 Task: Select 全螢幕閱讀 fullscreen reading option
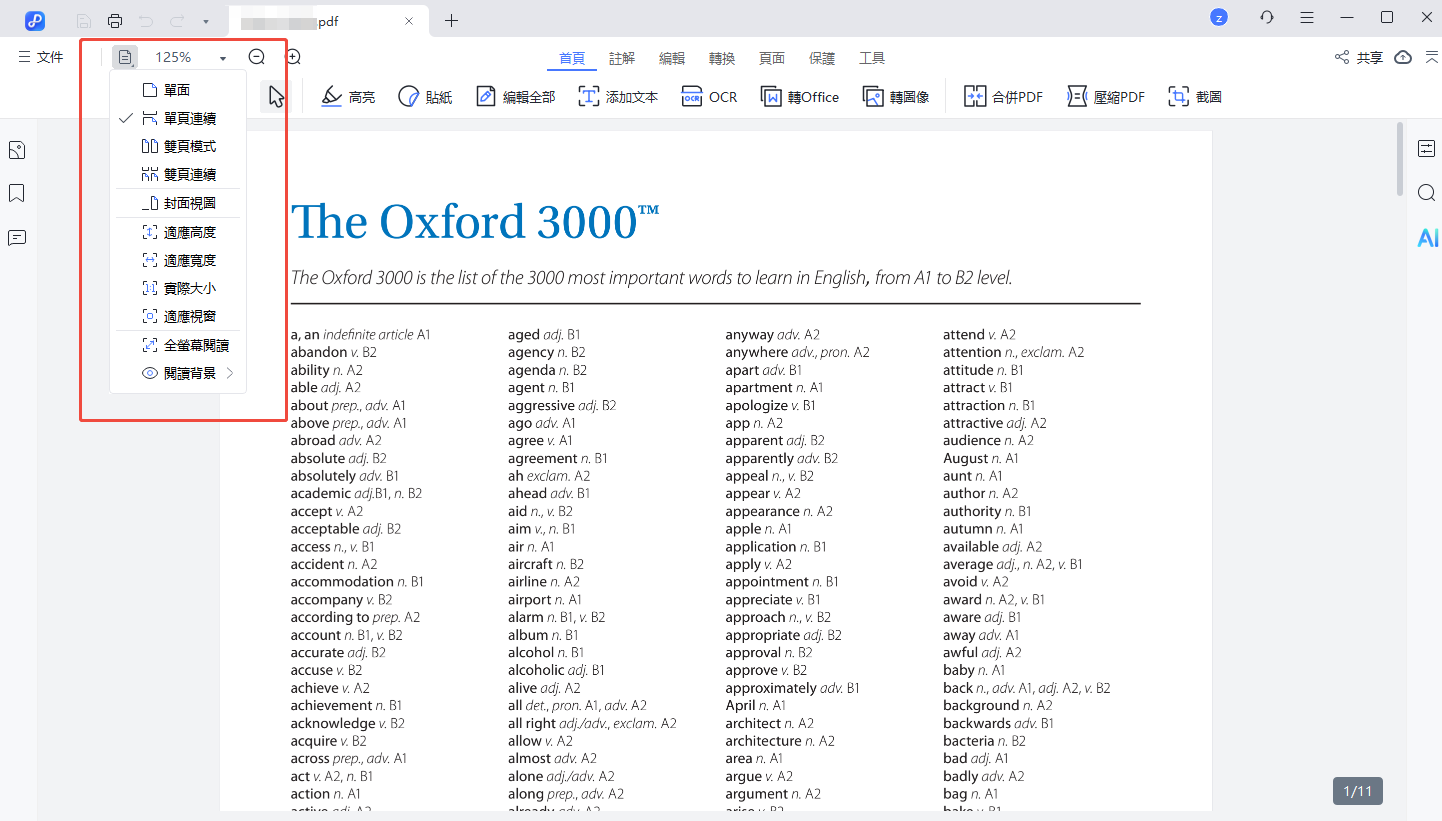[178, 345]
